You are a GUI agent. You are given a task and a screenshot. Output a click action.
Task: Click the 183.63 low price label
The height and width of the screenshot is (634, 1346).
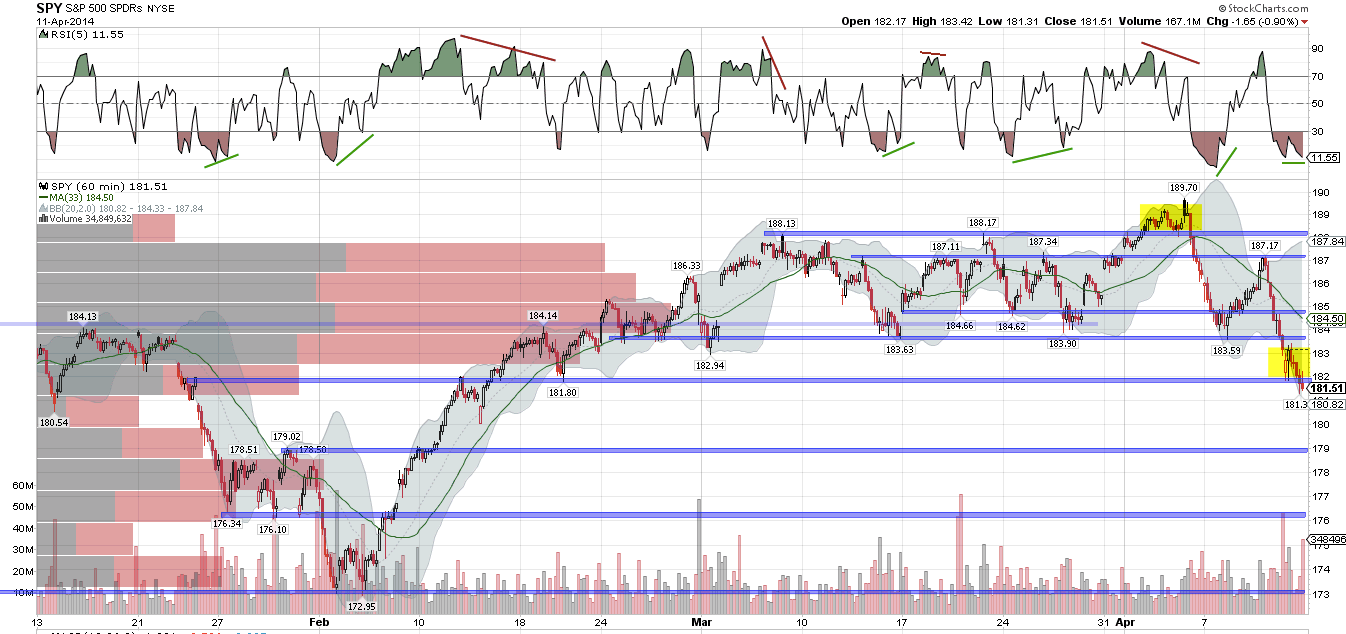click(899, 350)
